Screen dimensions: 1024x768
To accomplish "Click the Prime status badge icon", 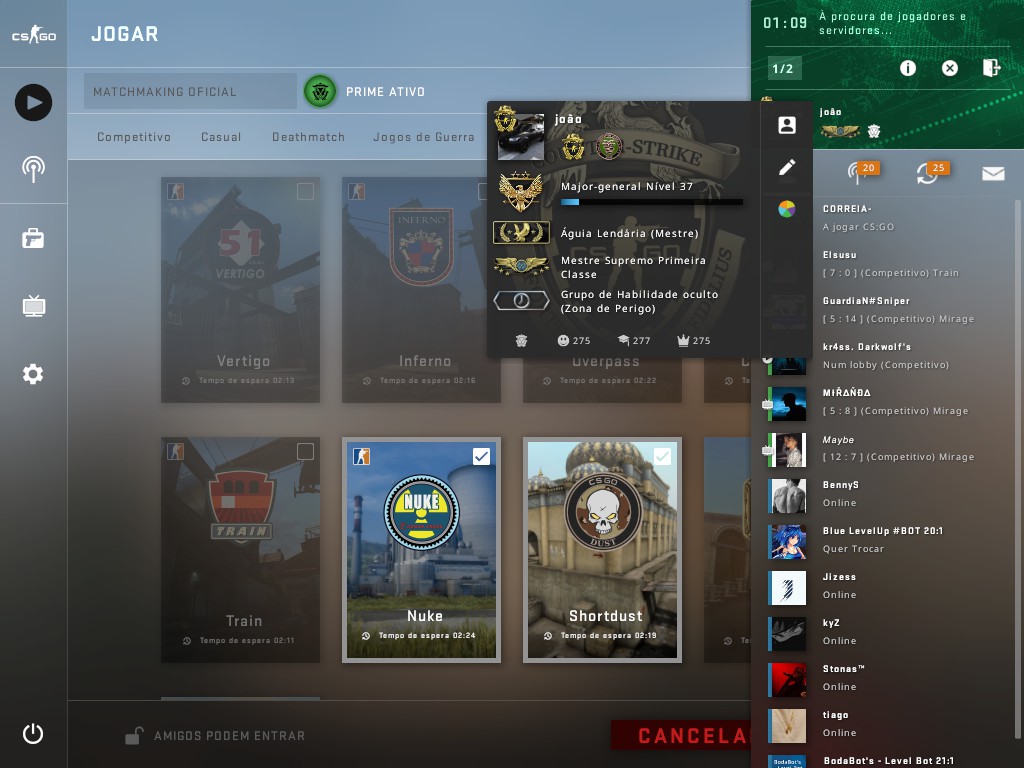I will coord(320,91).
